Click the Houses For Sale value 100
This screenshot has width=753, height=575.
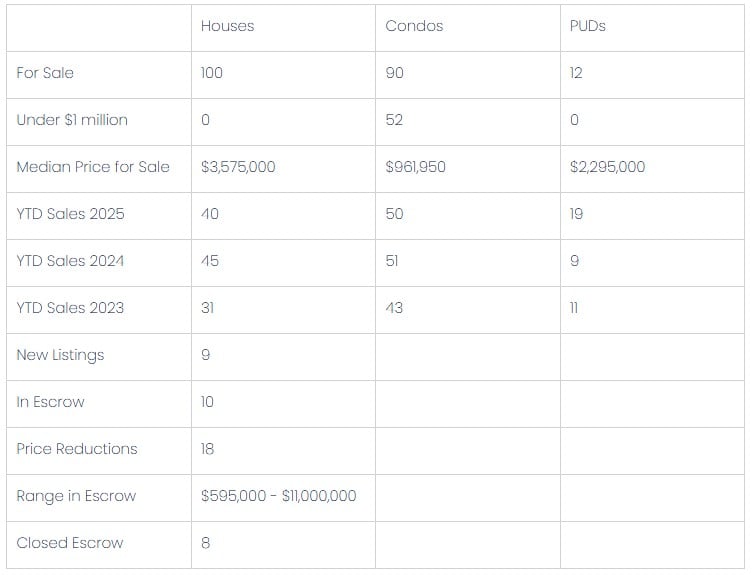pyautogui.click(x=212, y=73)
